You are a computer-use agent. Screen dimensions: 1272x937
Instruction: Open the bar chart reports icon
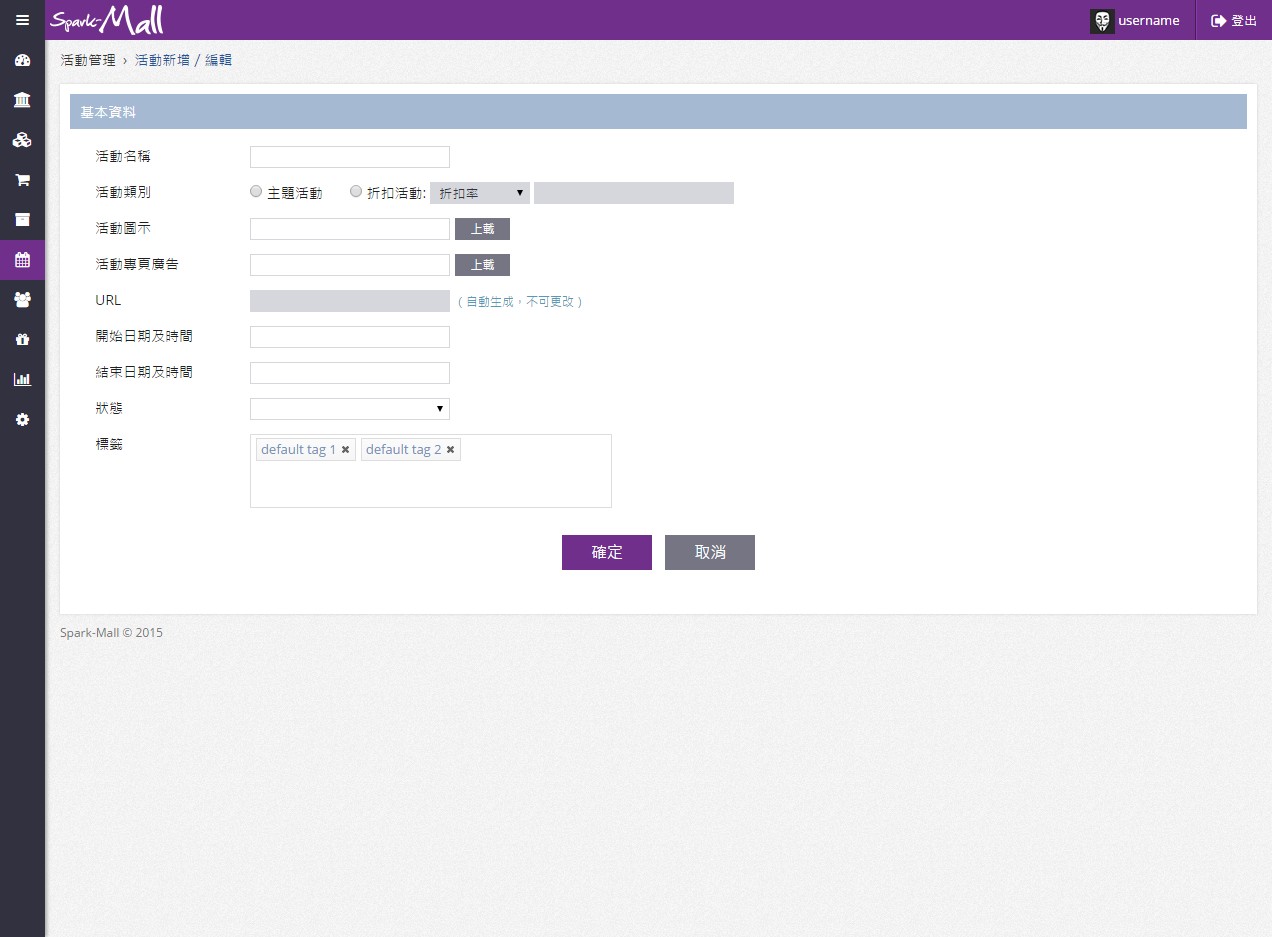pos(22,379)
